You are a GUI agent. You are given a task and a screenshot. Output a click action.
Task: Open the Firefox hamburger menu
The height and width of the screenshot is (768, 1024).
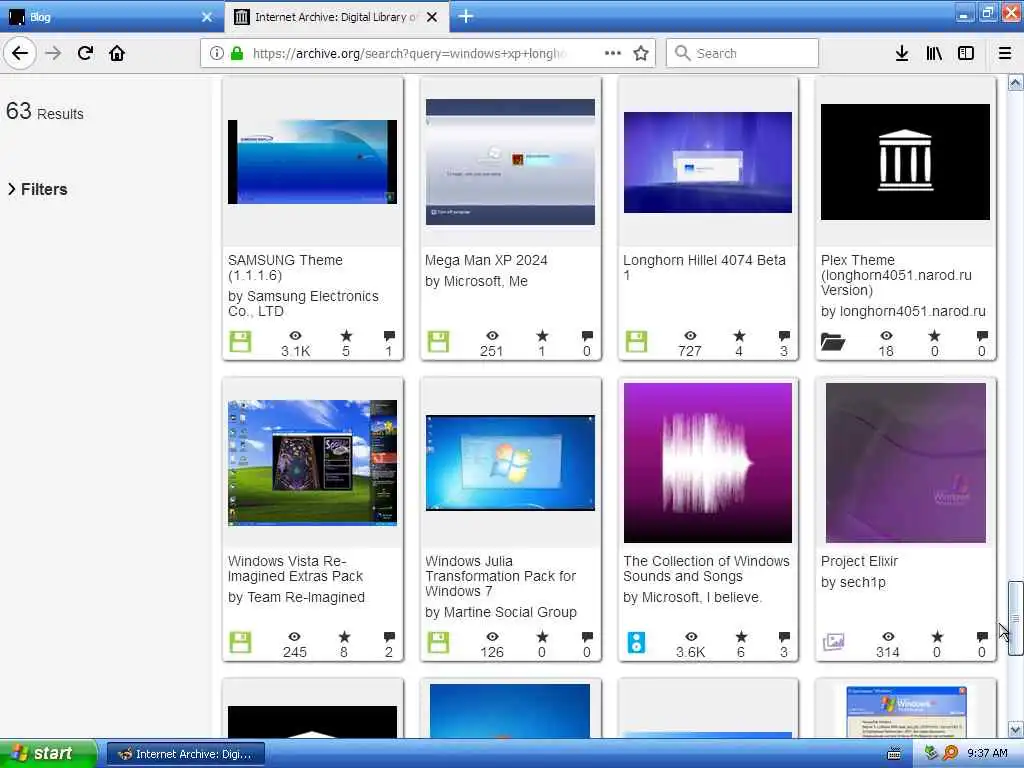coord(1005,53)
